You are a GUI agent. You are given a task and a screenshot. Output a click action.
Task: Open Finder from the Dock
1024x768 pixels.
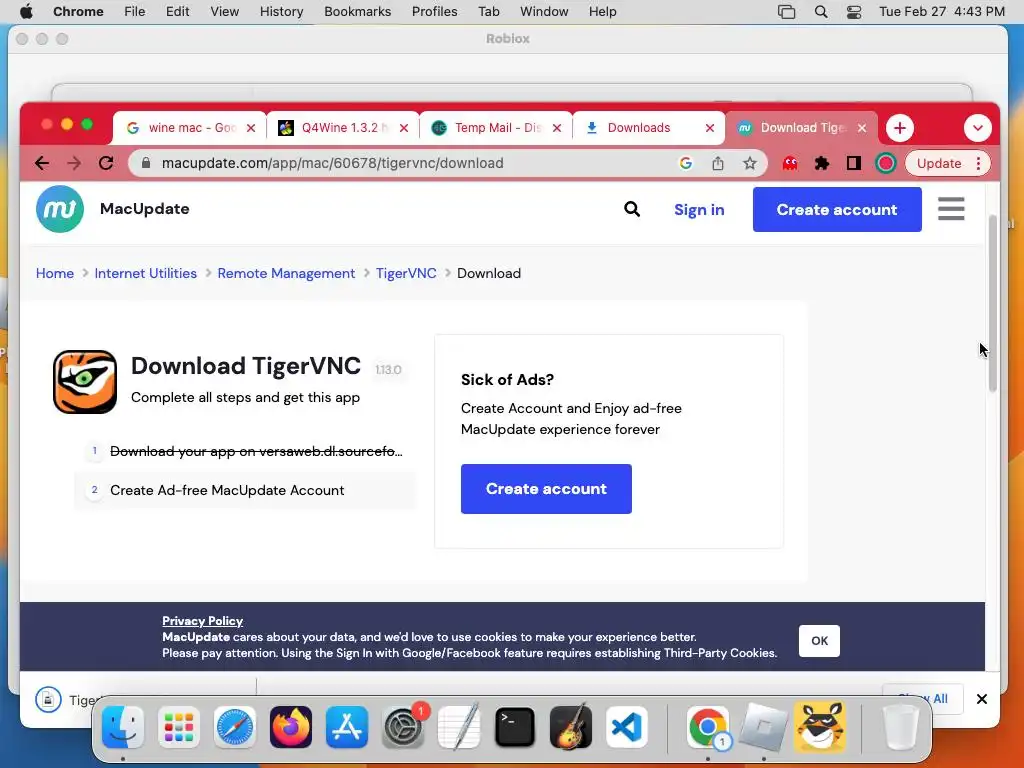[123, 727]
